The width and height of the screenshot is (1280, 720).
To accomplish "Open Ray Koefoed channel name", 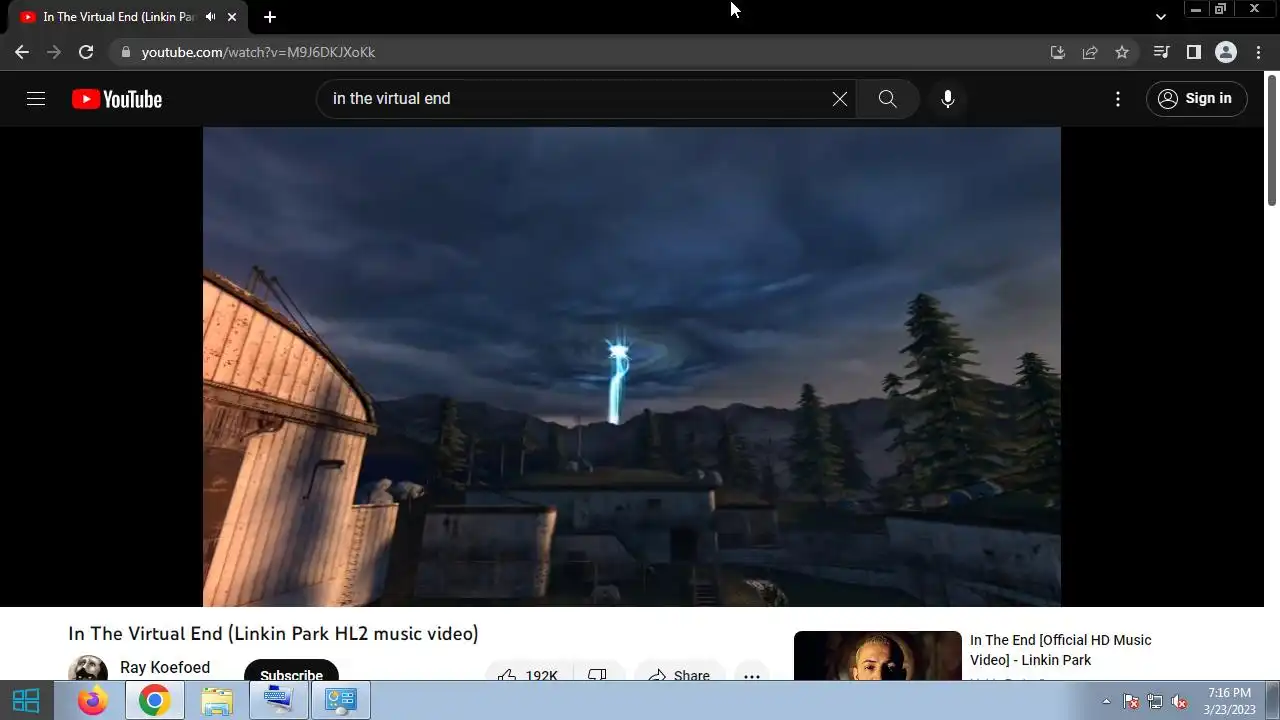I will tap(165, 667).
